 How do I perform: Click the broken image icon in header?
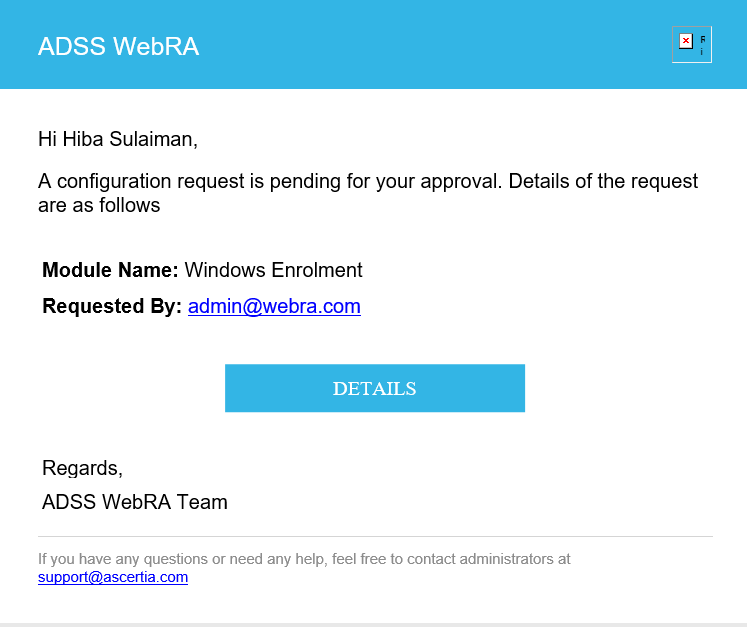pyautogui.click(x=691, y=45)
